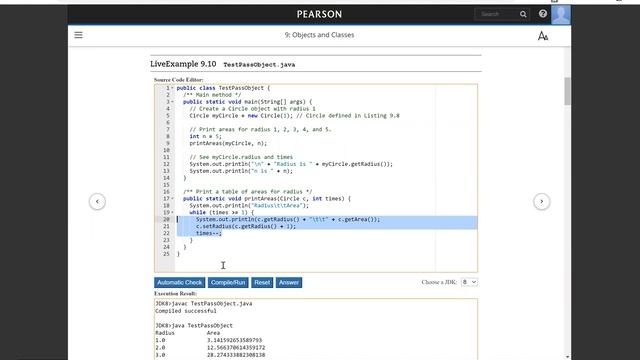Go to the next page arrow

click(x=542, y=201)
